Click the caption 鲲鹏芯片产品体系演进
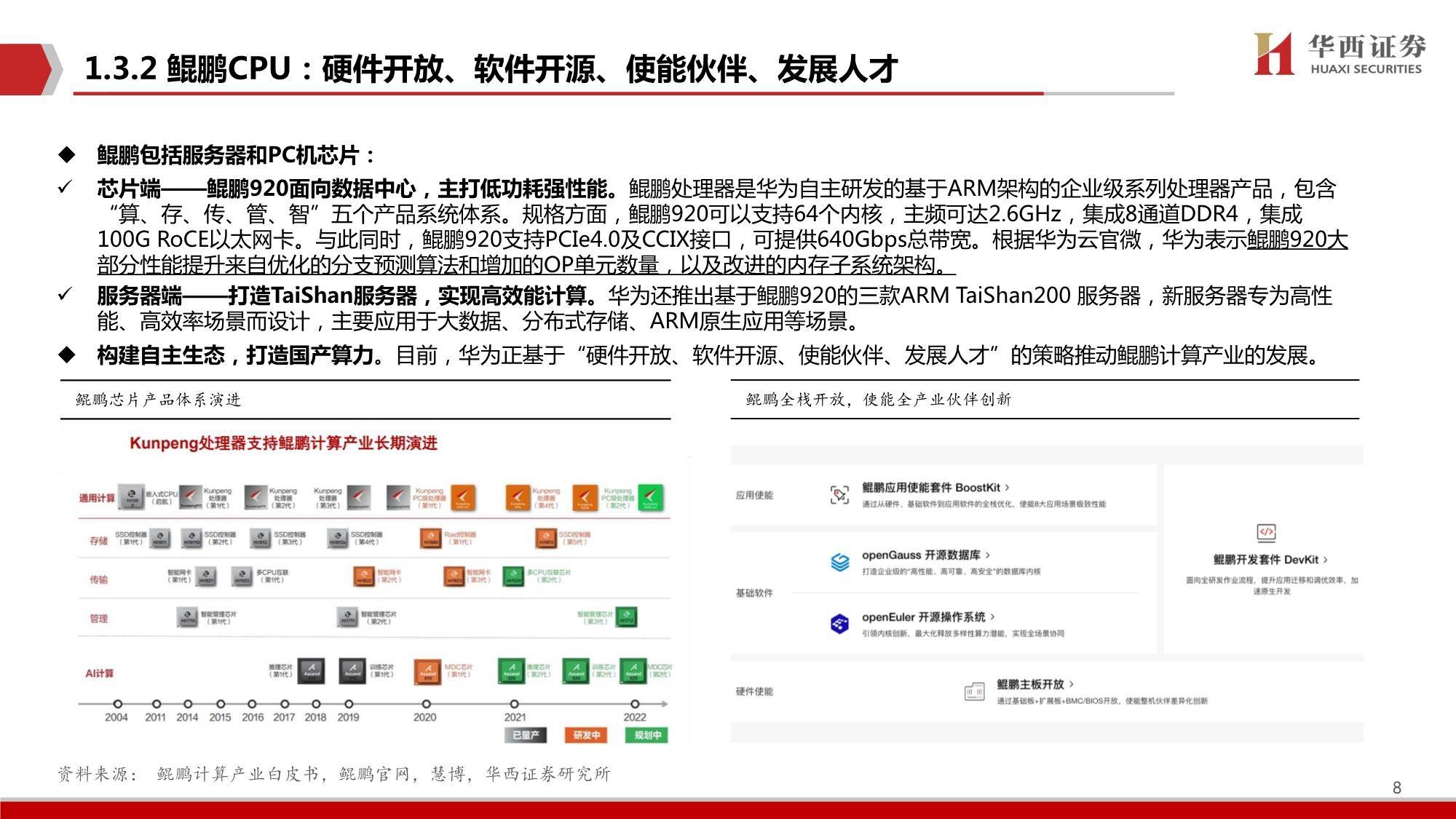Viewport: 1456px width, 819px height. click(158, 400)
